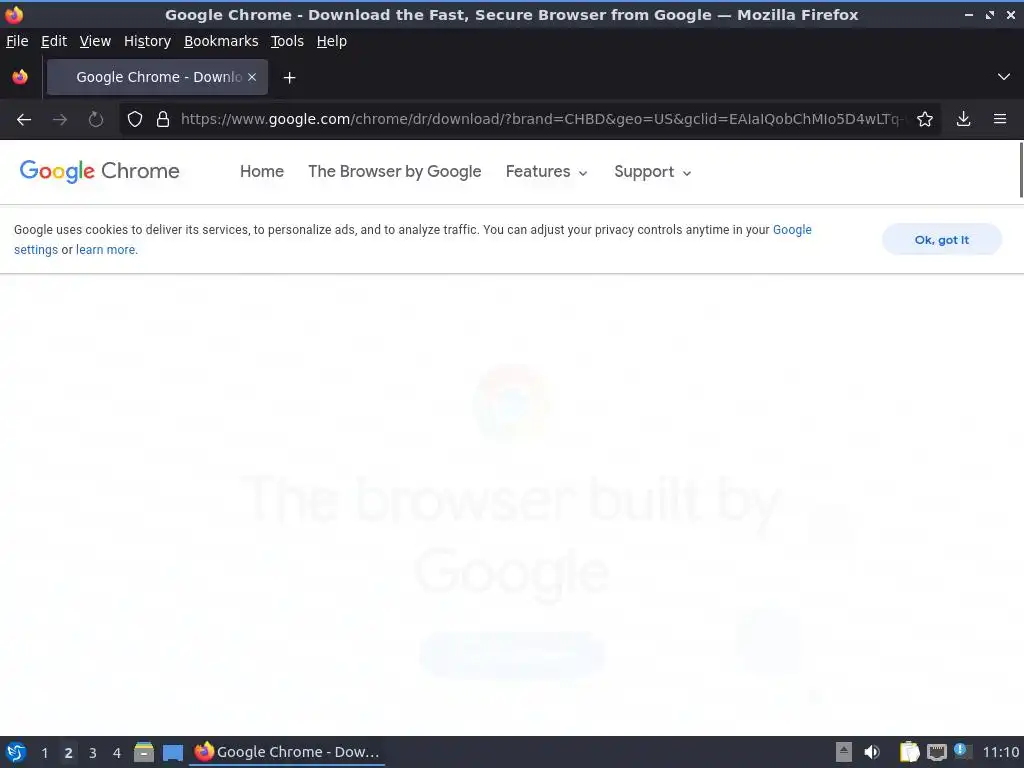
Task: Open the file manager taskbar icon
Action: tap(144, 752)
